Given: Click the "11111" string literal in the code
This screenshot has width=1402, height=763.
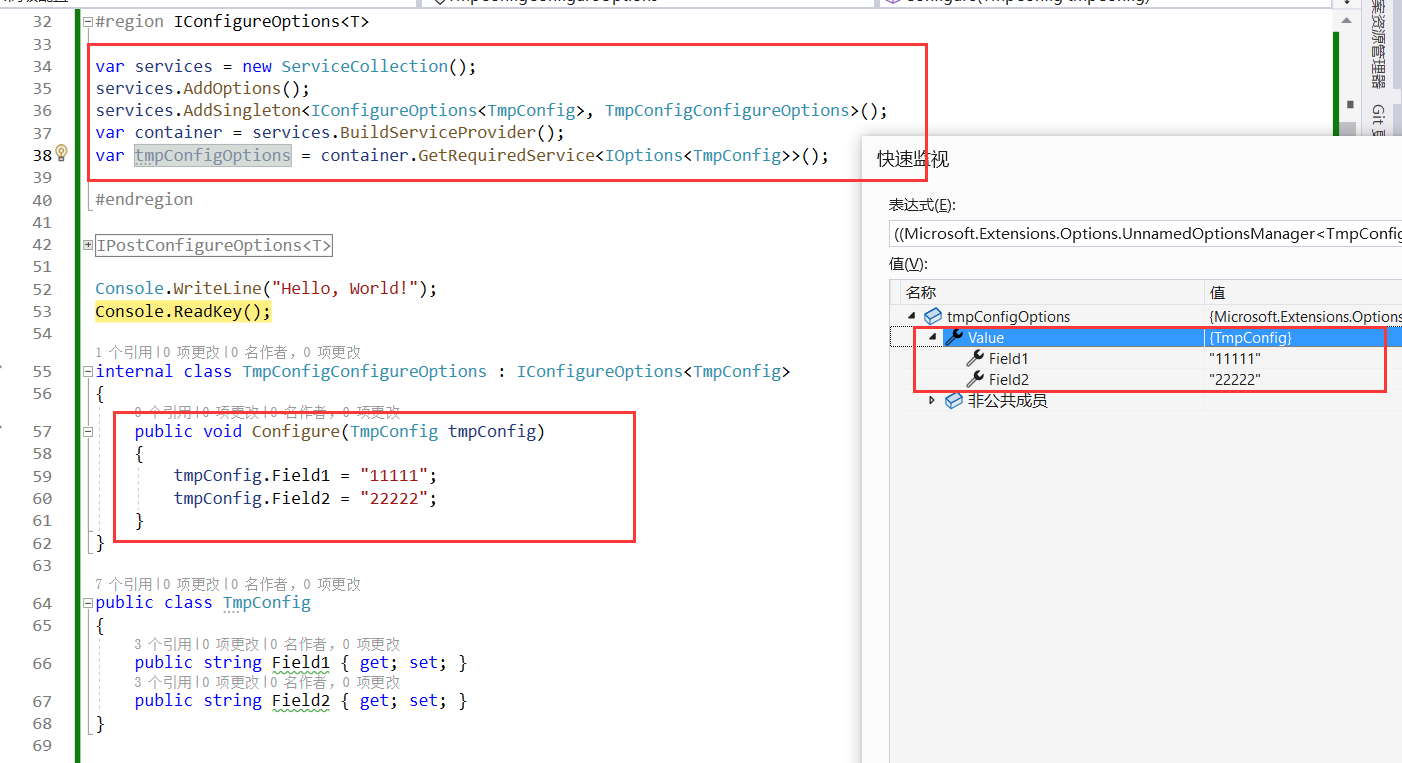Looking at the screenshot, I should click(x=394, y=476).
